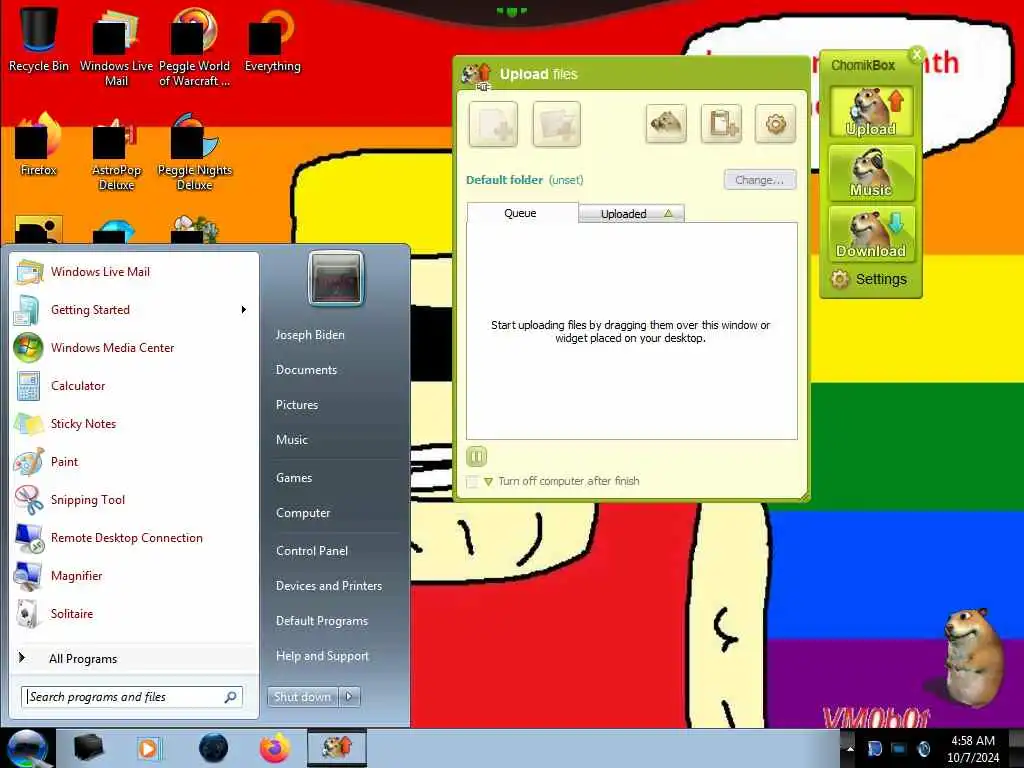Open Joseph Biden user folder
The width and height of the screenshot is (1024, 768).
310,335
